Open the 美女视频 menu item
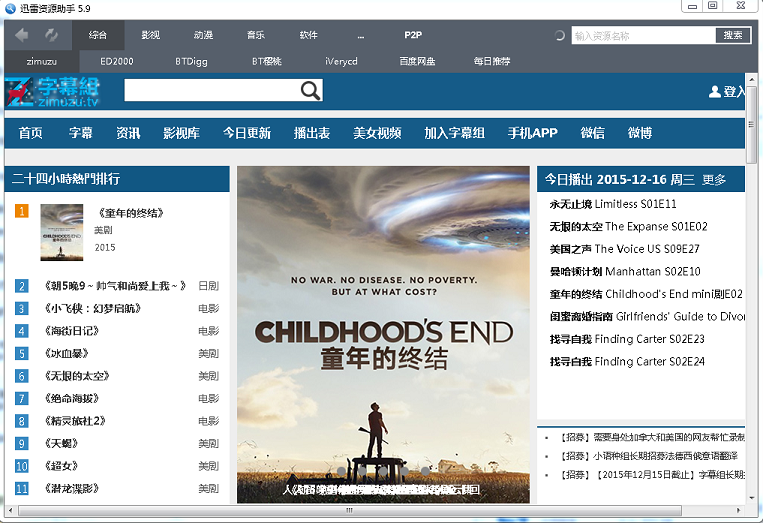Screen dimensions: 763x523 point(377,133)
